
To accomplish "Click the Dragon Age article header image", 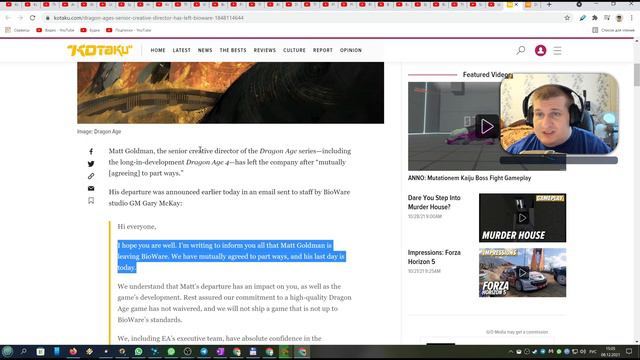I will pos(231,93).
